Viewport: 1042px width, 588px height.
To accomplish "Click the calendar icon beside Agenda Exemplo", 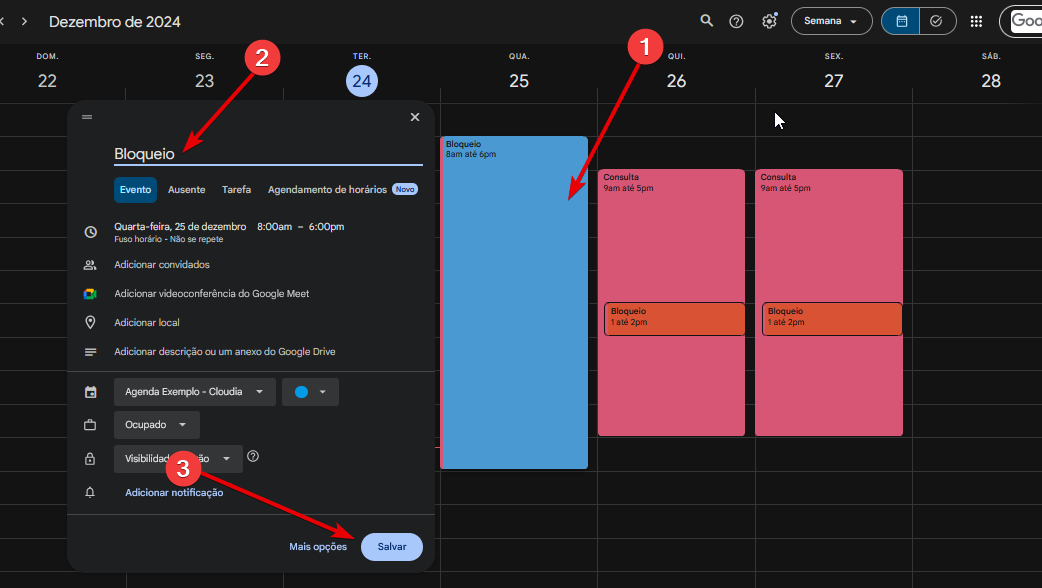I will tap(90, 392).
